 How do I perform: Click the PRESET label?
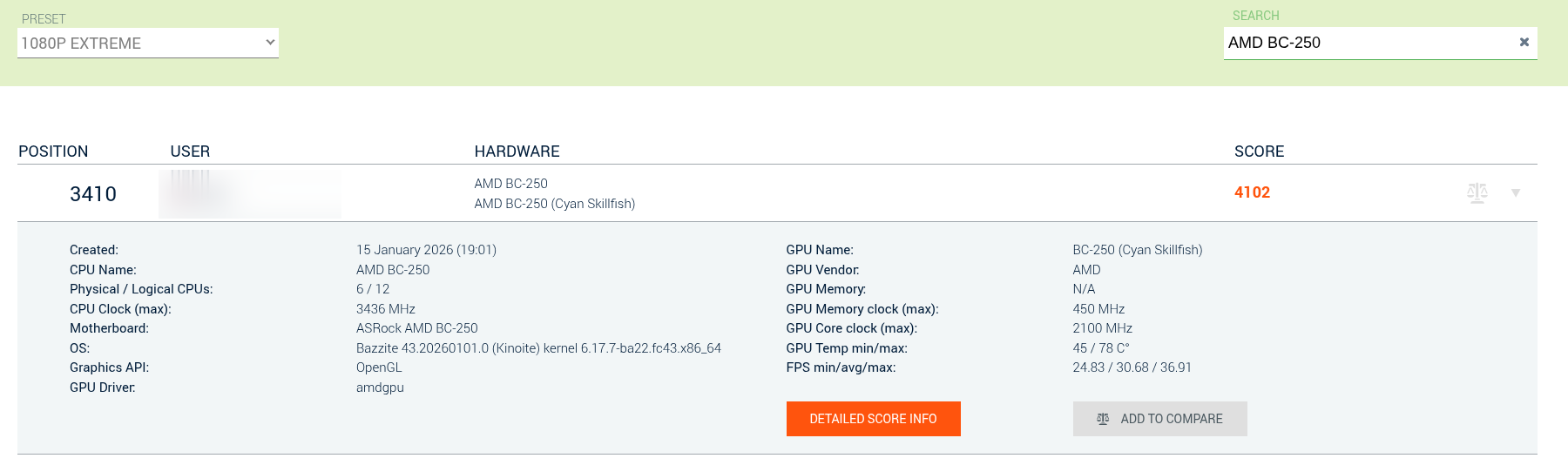tap(44, 19)
